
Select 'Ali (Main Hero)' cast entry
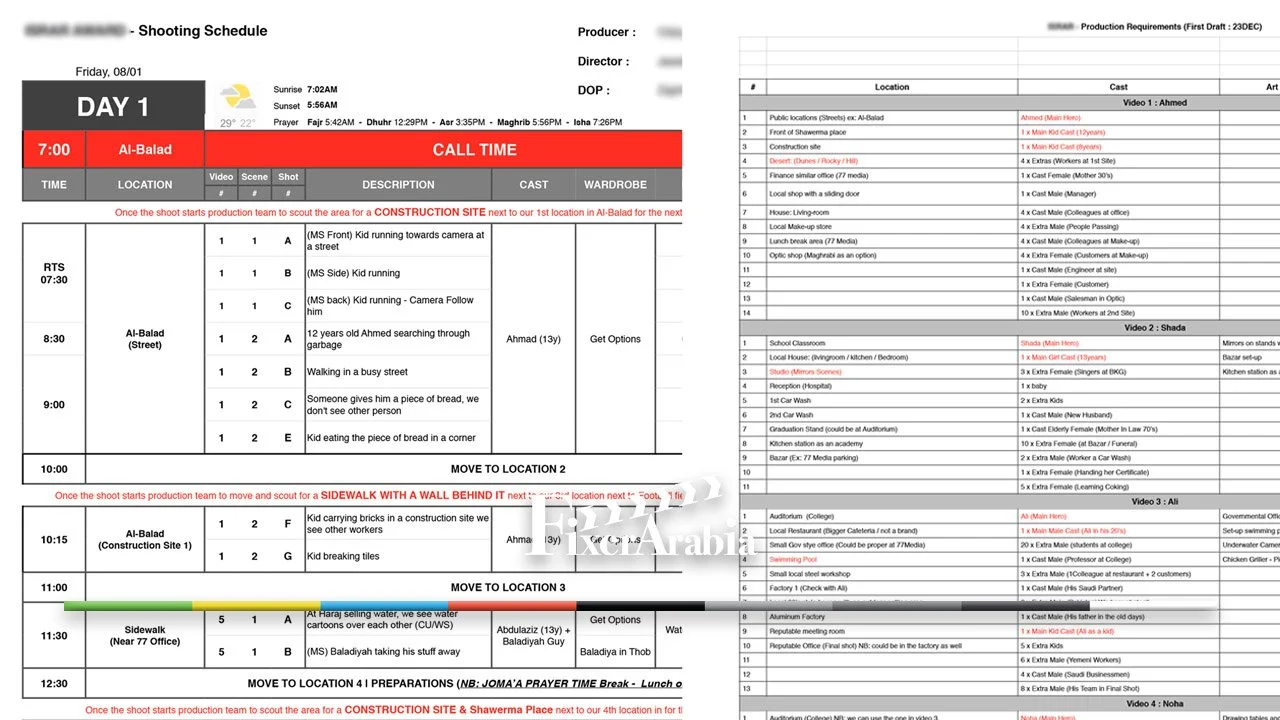pyautogui.click(x=1044, y=517)
